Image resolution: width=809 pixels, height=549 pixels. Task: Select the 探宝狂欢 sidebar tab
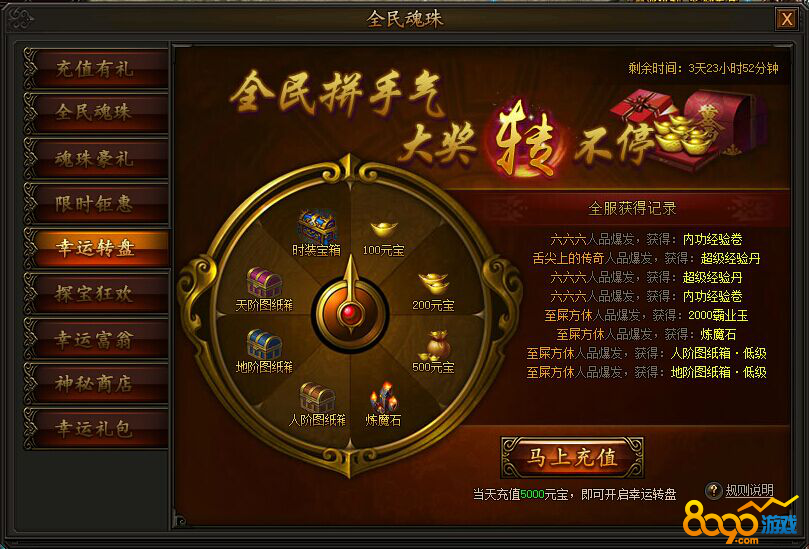tap(96, 294)
